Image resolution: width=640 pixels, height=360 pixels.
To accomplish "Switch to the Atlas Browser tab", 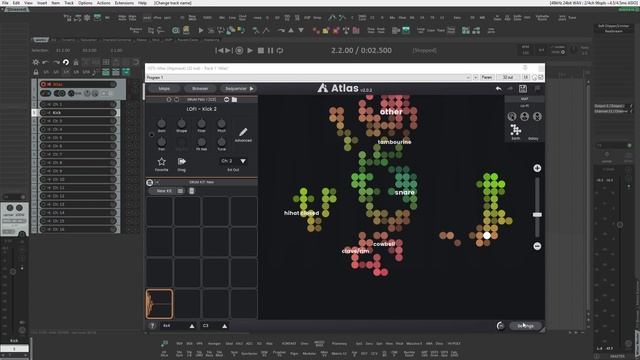I will 200,89.
